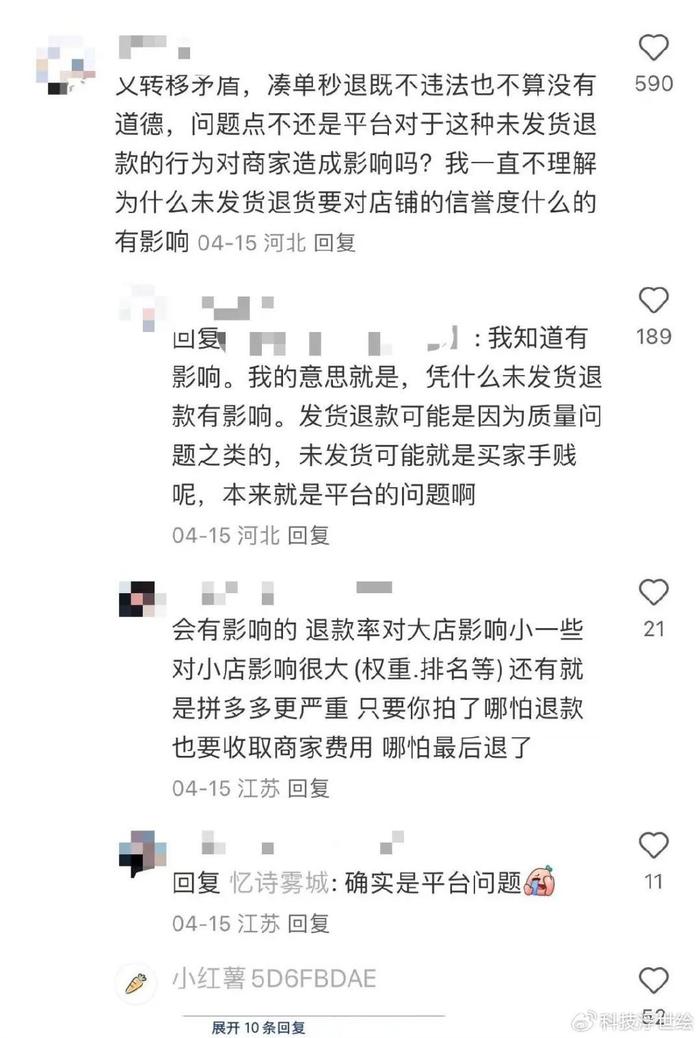
Task: Reply to the 我知道有影响 comment
Action: pos(309,535)
